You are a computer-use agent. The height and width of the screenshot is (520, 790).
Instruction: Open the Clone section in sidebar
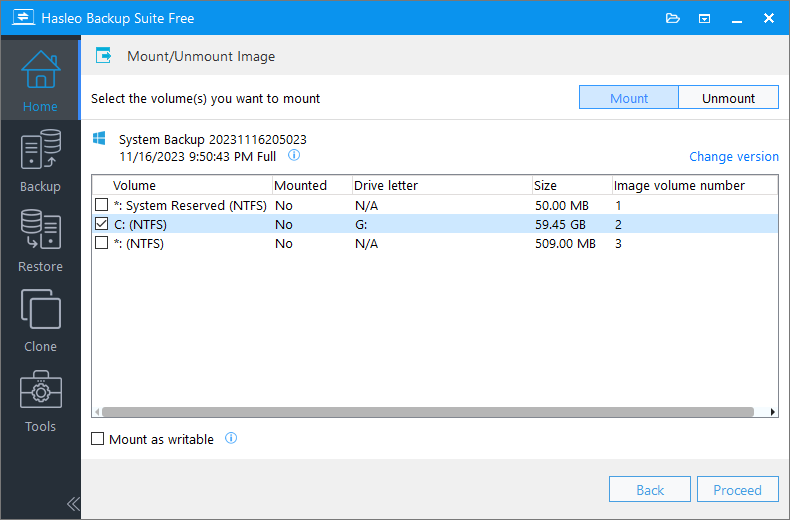40,320
